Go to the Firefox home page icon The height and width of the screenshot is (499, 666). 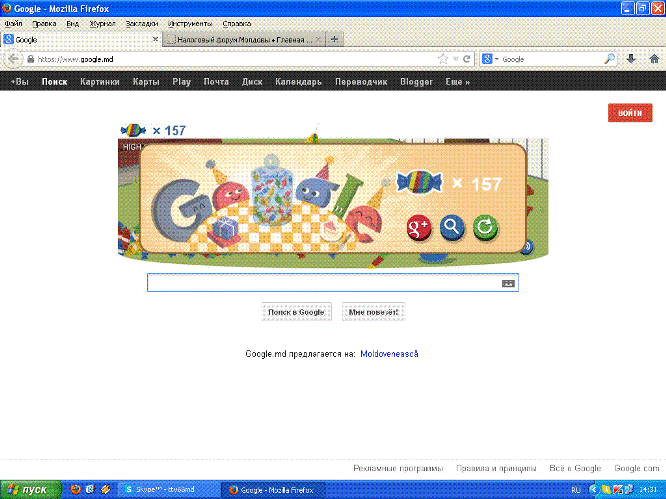[x=654, y=59]
